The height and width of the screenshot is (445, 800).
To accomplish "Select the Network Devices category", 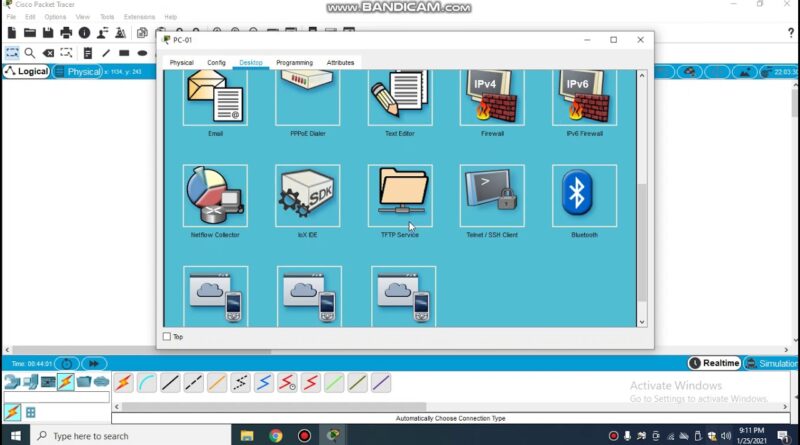I will 12,382.
